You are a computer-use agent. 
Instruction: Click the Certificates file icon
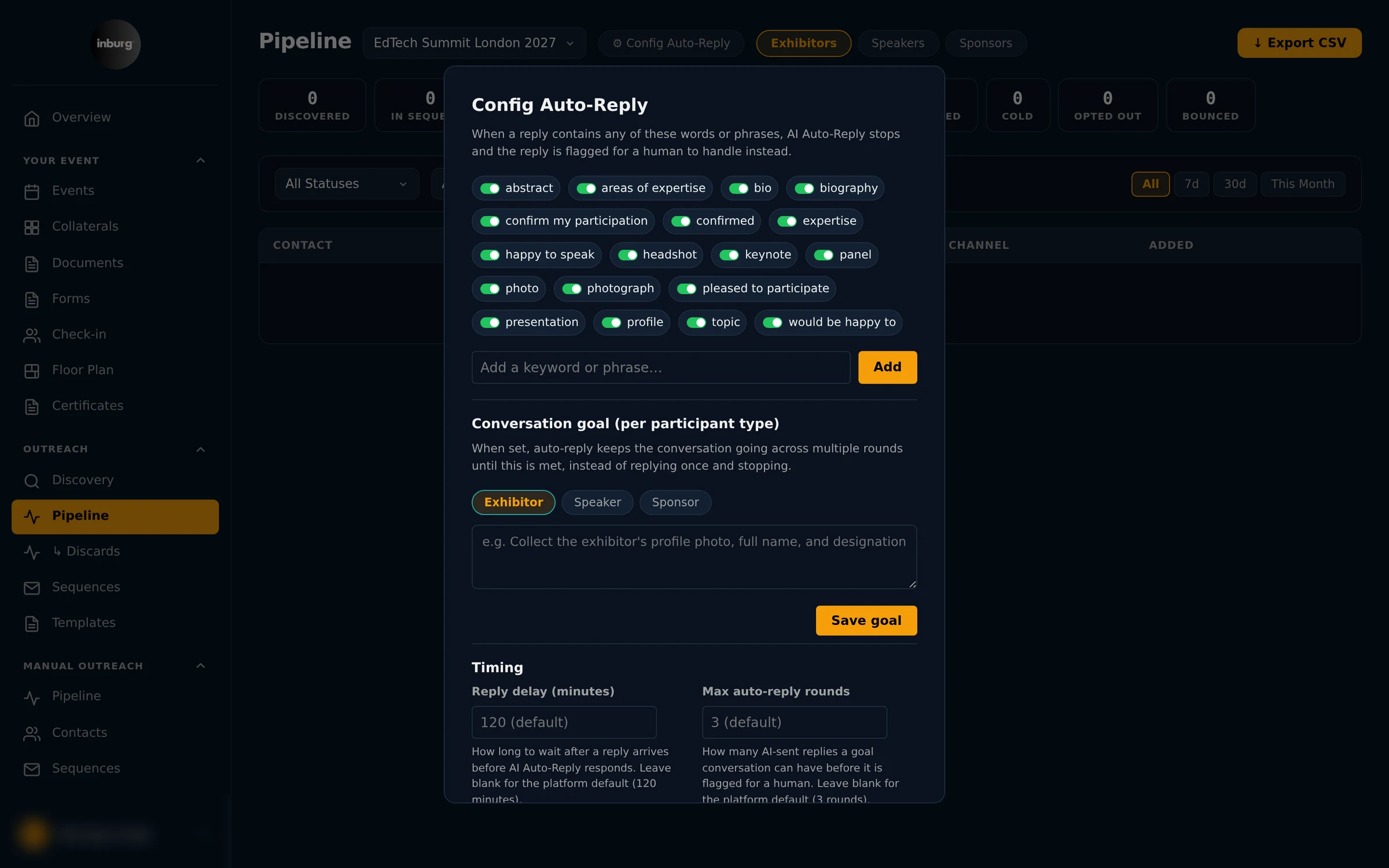32,407
